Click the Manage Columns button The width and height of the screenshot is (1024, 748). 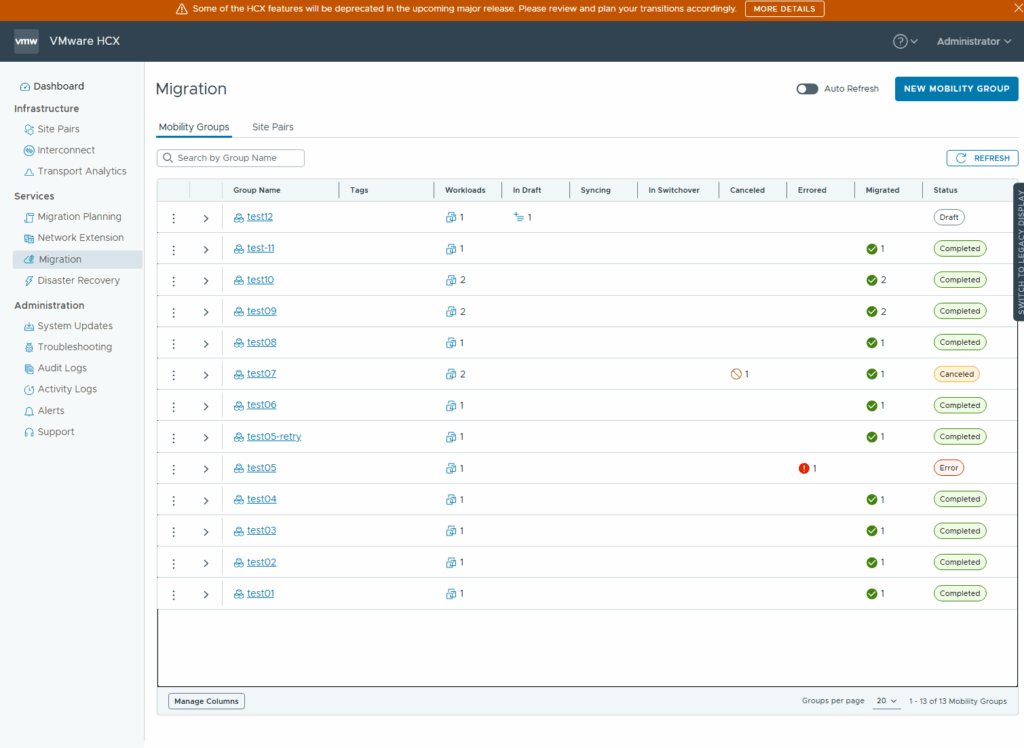tap(206, 701)
